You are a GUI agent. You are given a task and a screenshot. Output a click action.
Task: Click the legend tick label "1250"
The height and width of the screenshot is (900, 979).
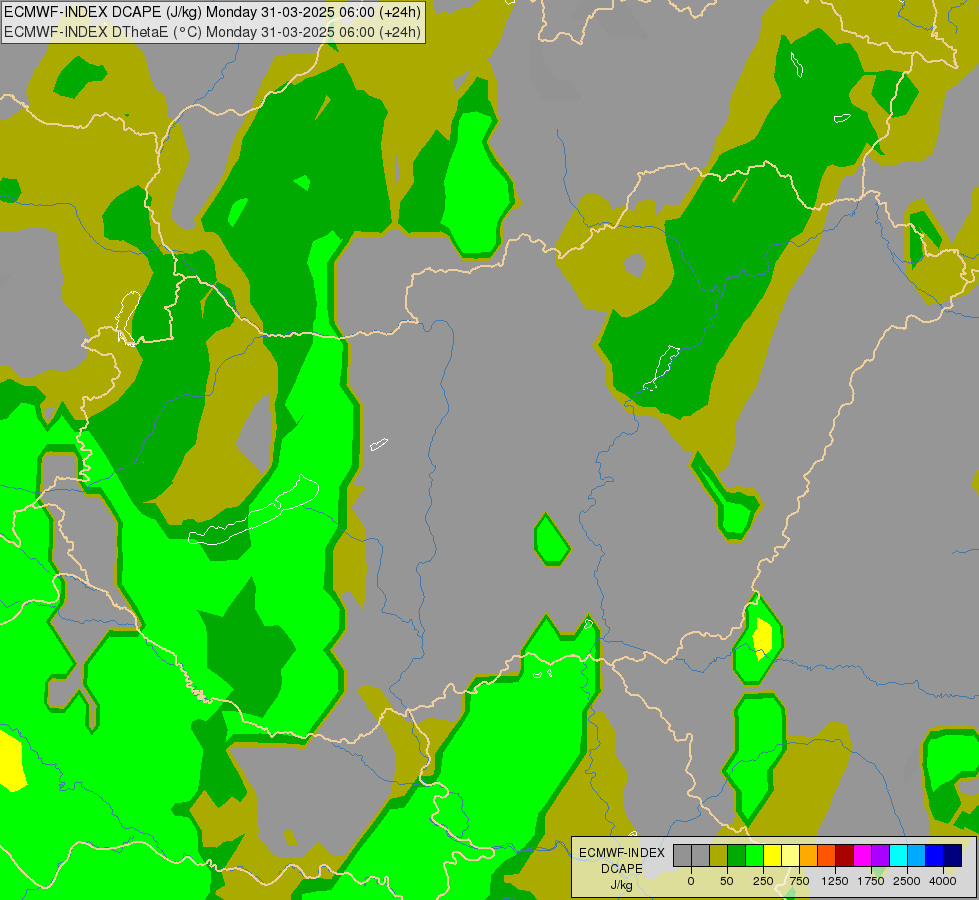[835, 881]
